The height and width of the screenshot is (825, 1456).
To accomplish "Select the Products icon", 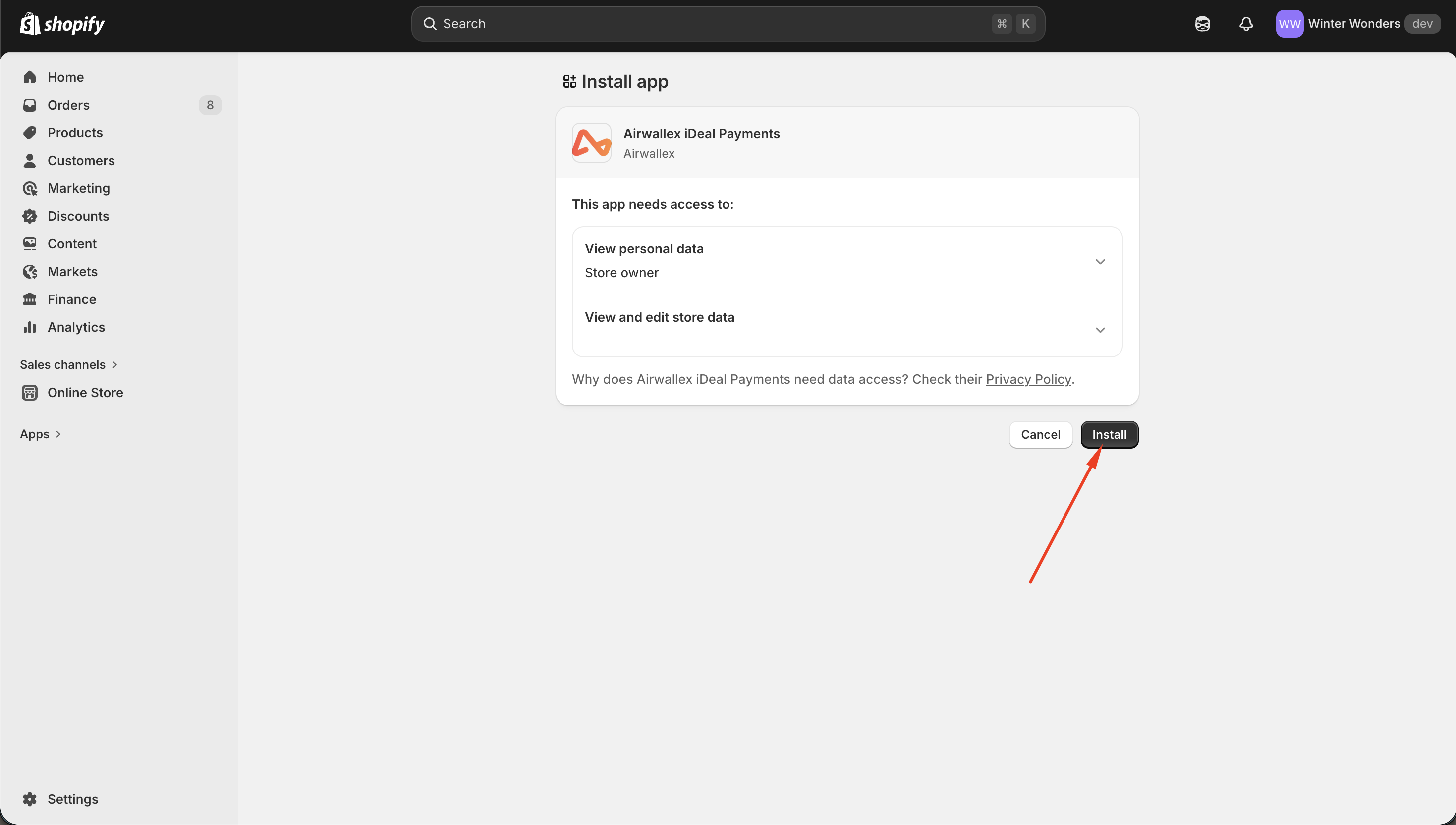I will (30, 132).
